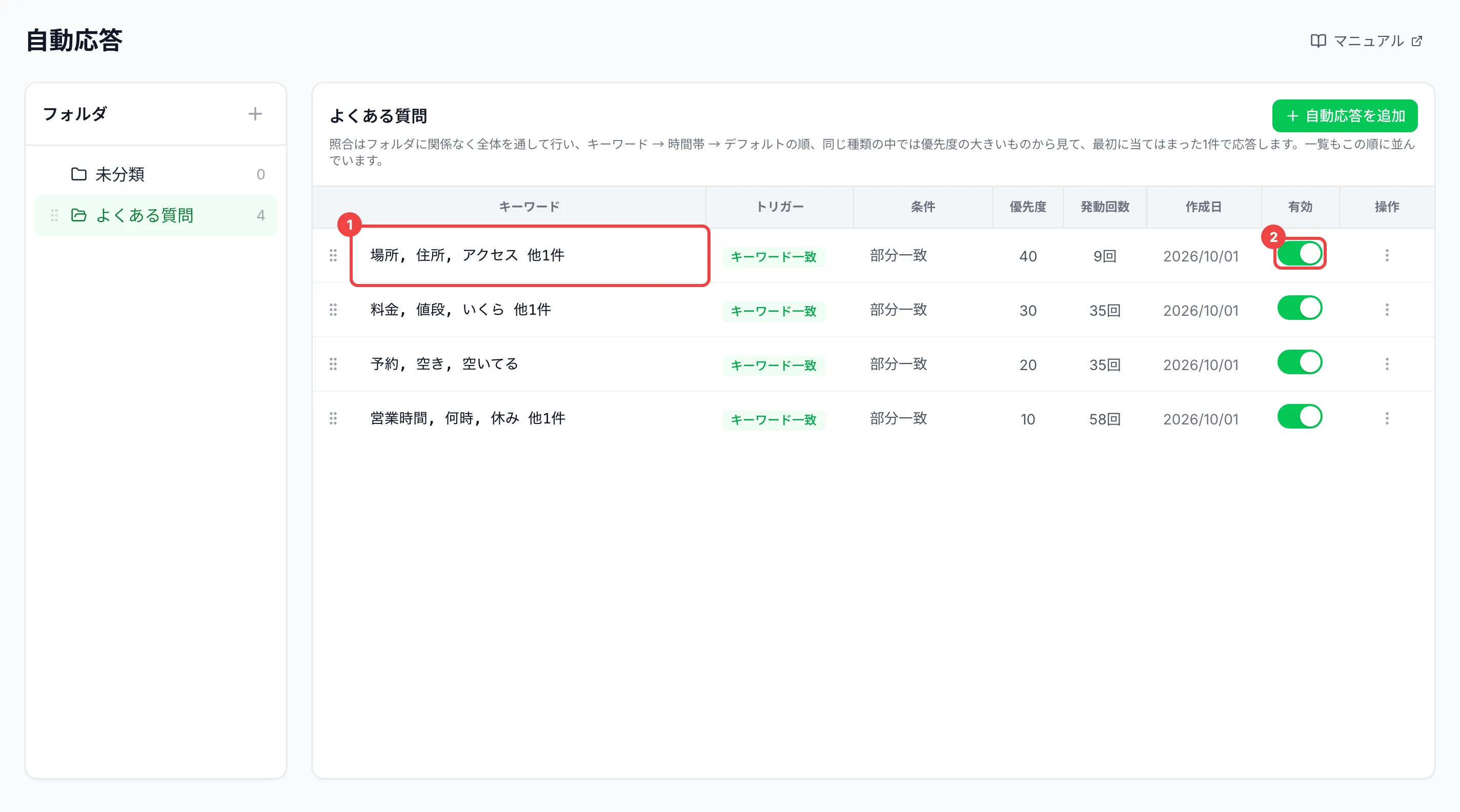1460x812 pixels.
Task: Click the キーワード column header
Action: click(x=530, y=207)
